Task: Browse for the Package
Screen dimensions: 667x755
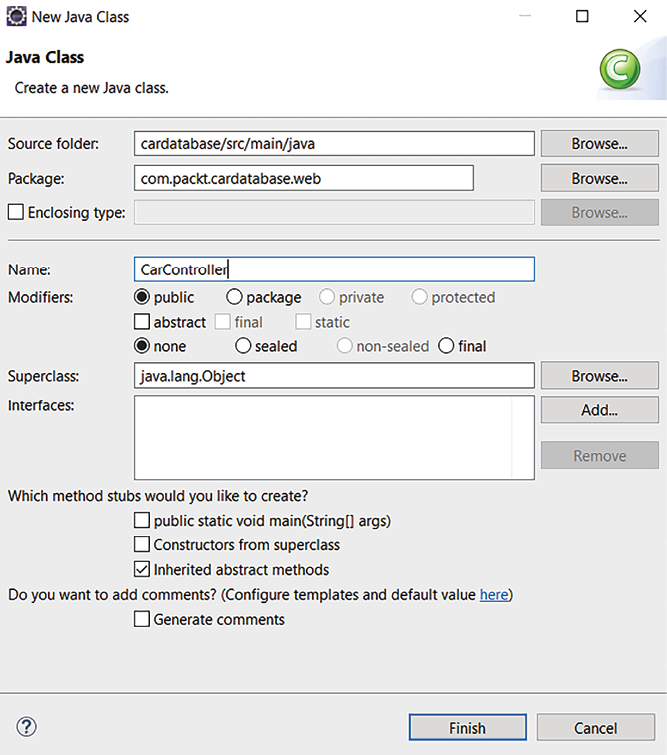Action: (599, 179)
